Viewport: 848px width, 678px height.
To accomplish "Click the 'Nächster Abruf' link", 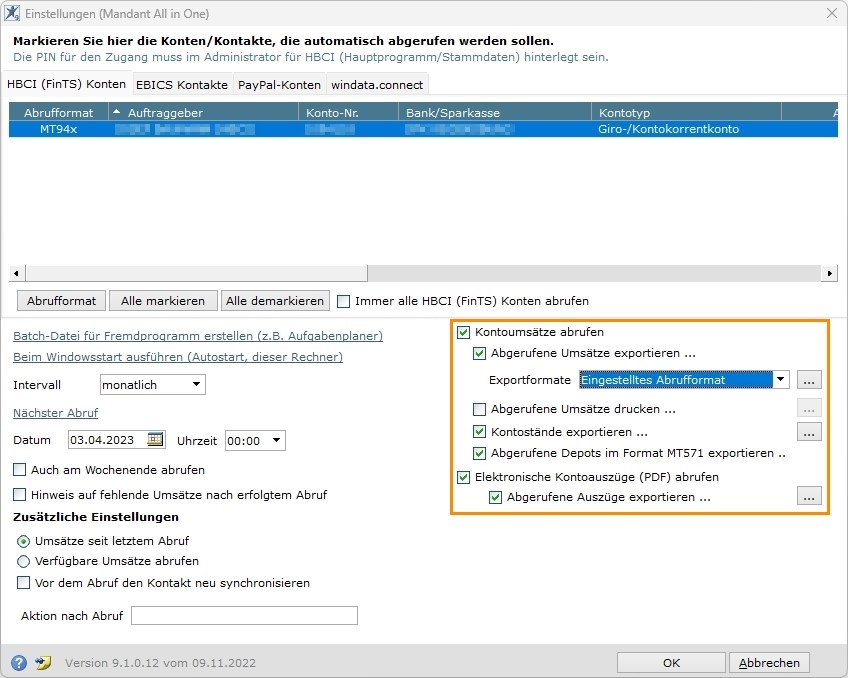I will (x=56, y=413).
